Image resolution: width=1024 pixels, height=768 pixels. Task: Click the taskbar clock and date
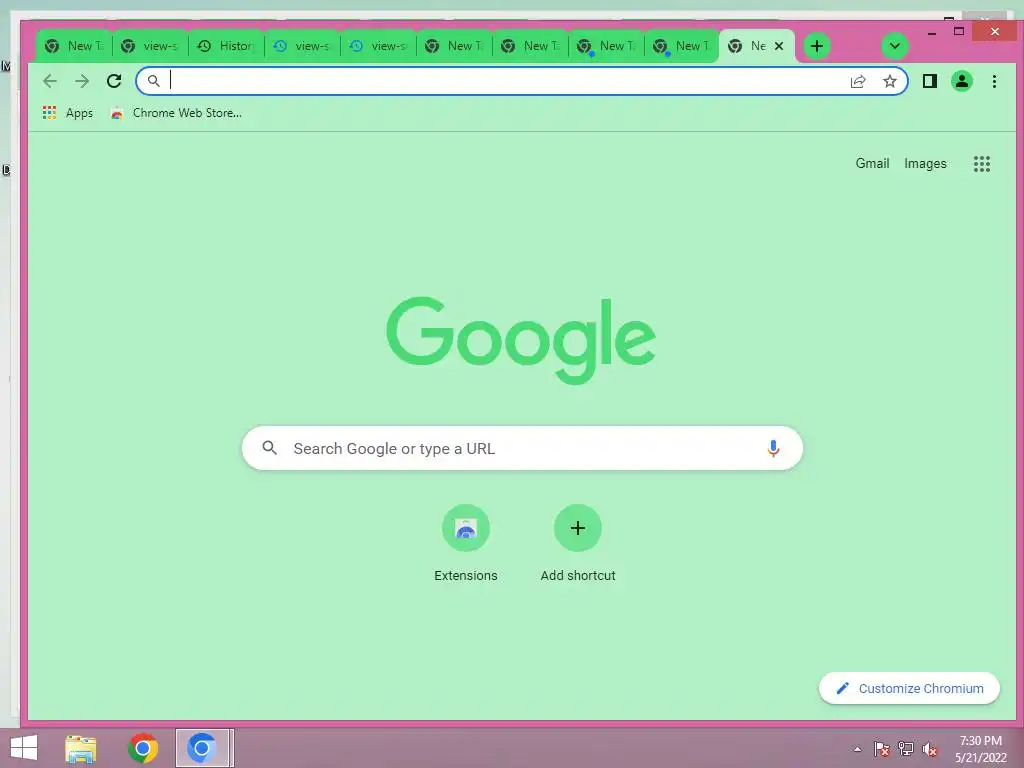(981, 749)
